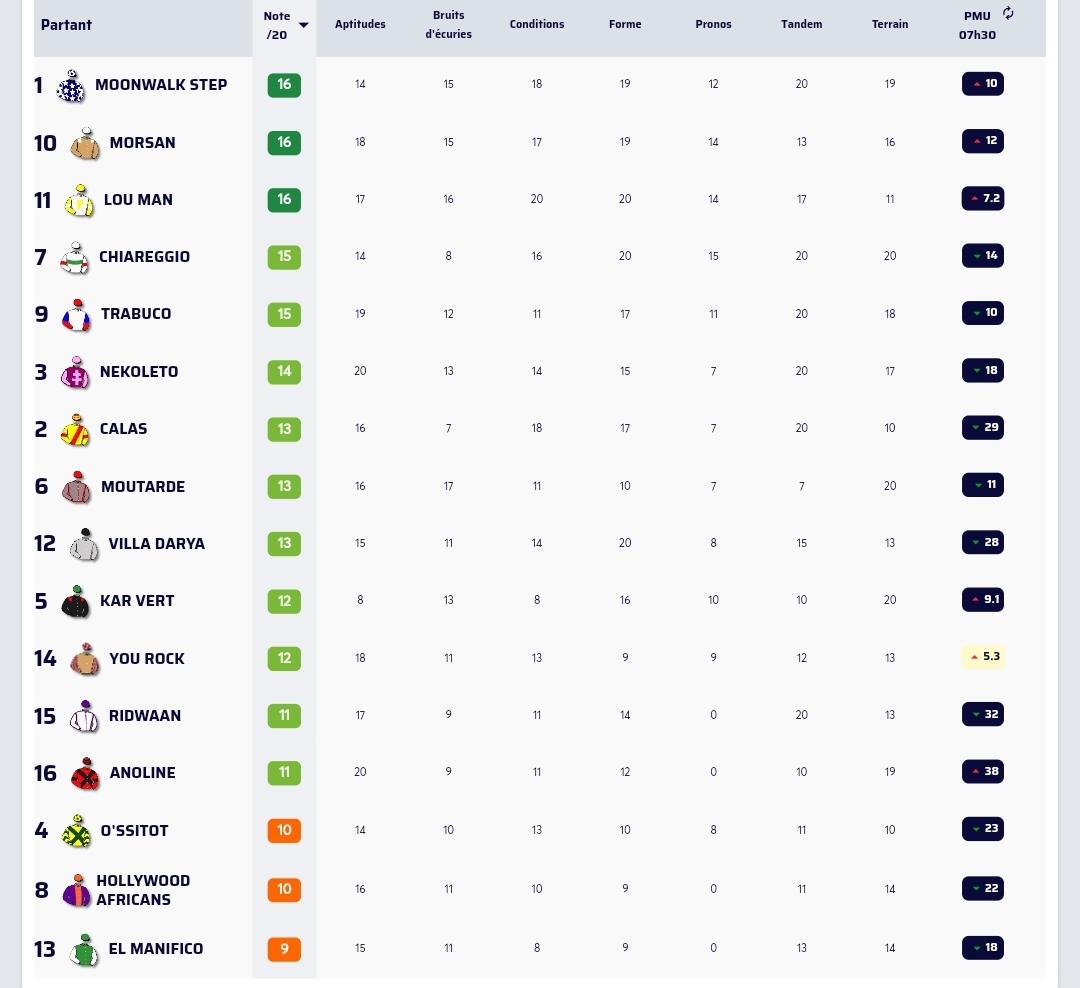Sort table by Aptitudes column
This screenshot has height=988, width=1080.
pos(360,24)
